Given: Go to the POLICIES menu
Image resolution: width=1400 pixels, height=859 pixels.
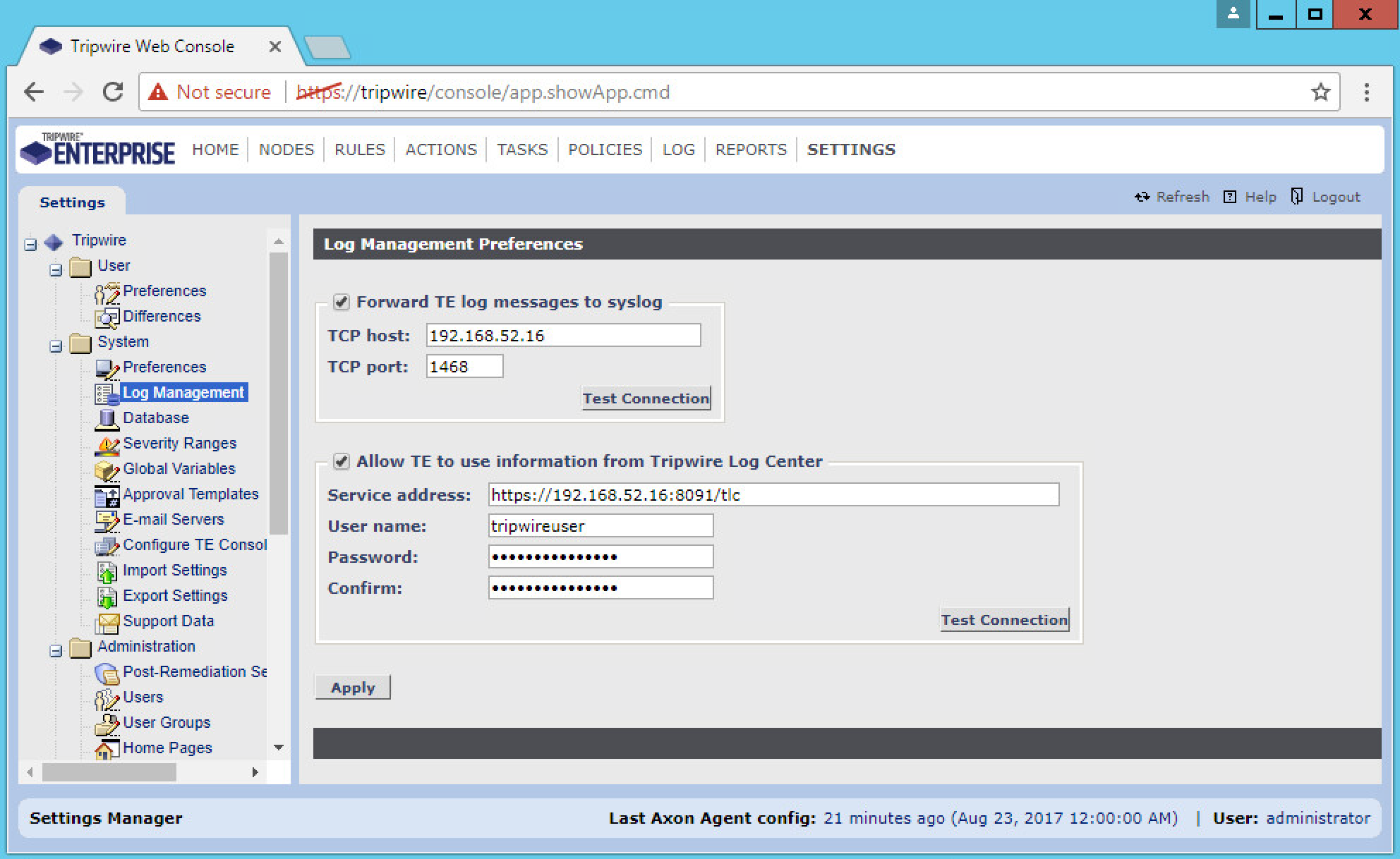Looking at the screenshot, I should pos(605,150).
